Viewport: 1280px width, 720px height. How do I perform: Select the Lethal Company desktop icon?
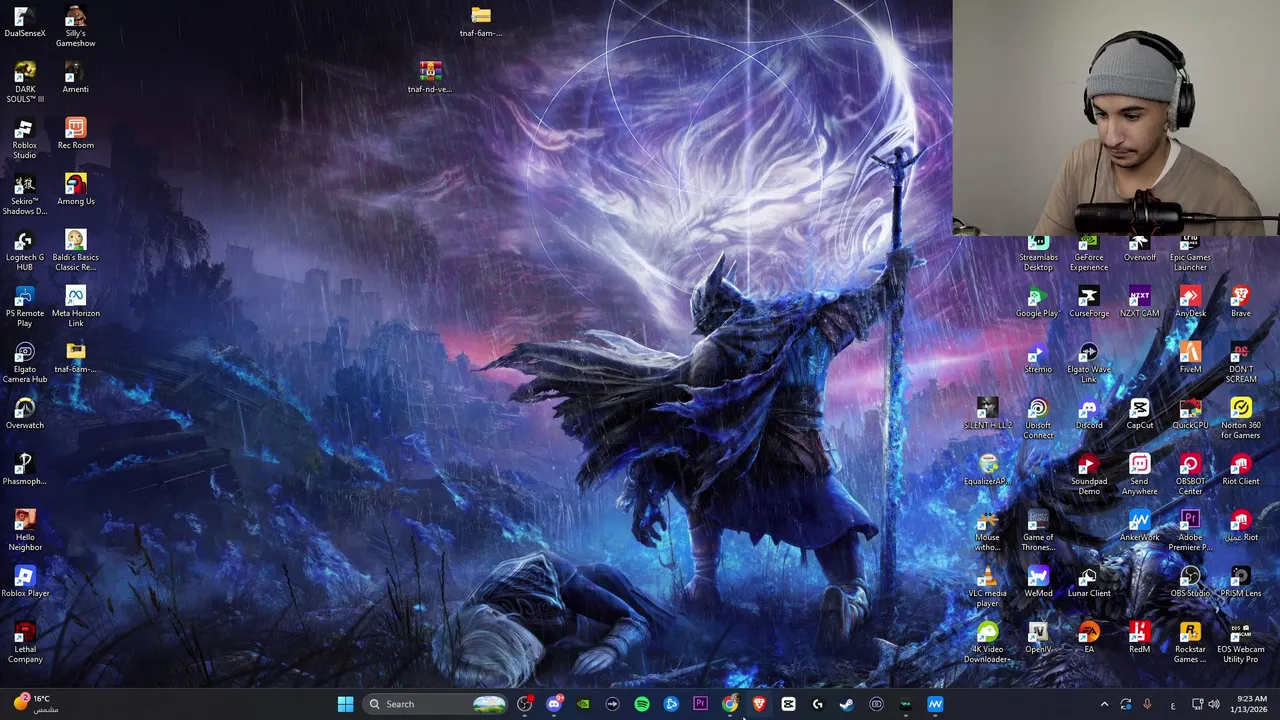[x=25, y=643]
